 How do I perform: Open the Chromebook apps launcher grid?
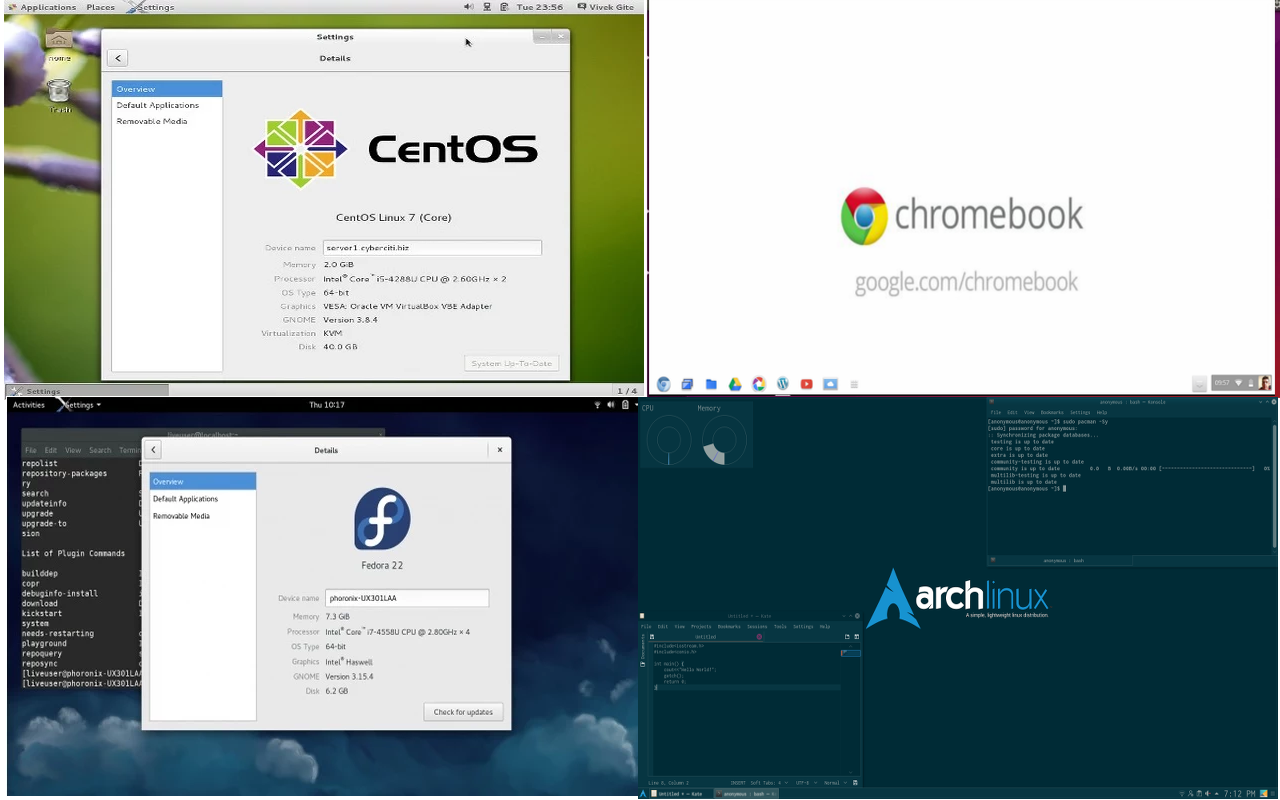[854, 384]
